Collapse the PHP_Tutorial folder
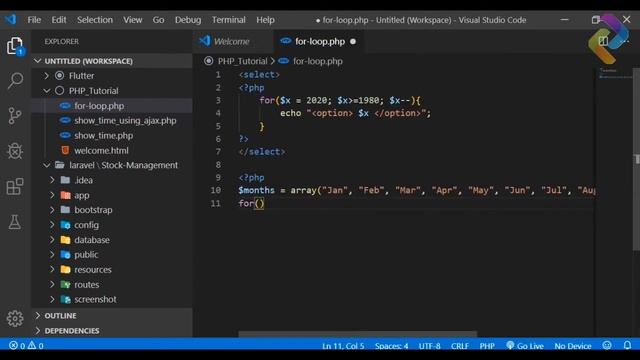Viewport: 640px width, 360px height. tap(47, 91)
